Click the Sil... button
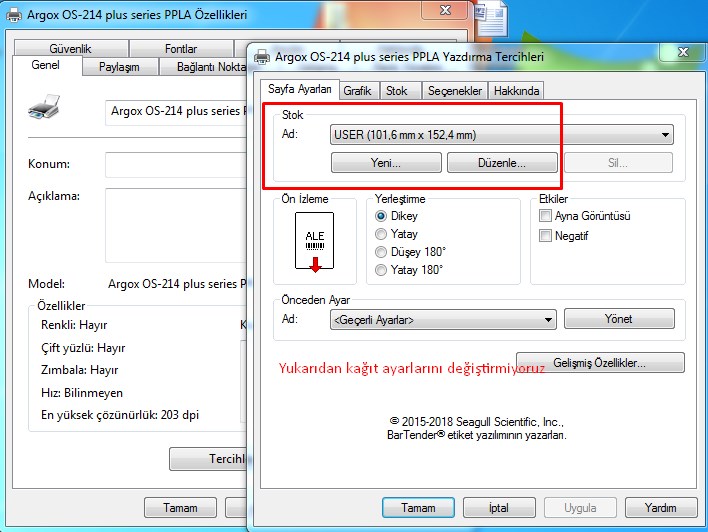The height and width of the screenshot is (532, 708). click(618, 163)
